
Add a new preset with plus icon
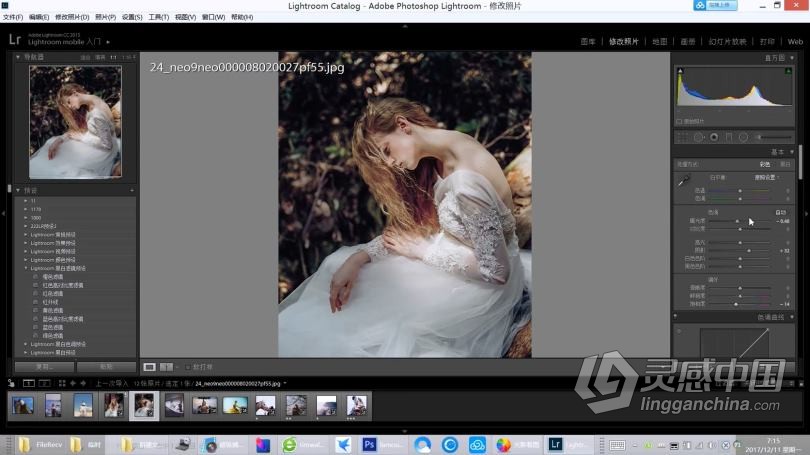[x=132, y=191]
